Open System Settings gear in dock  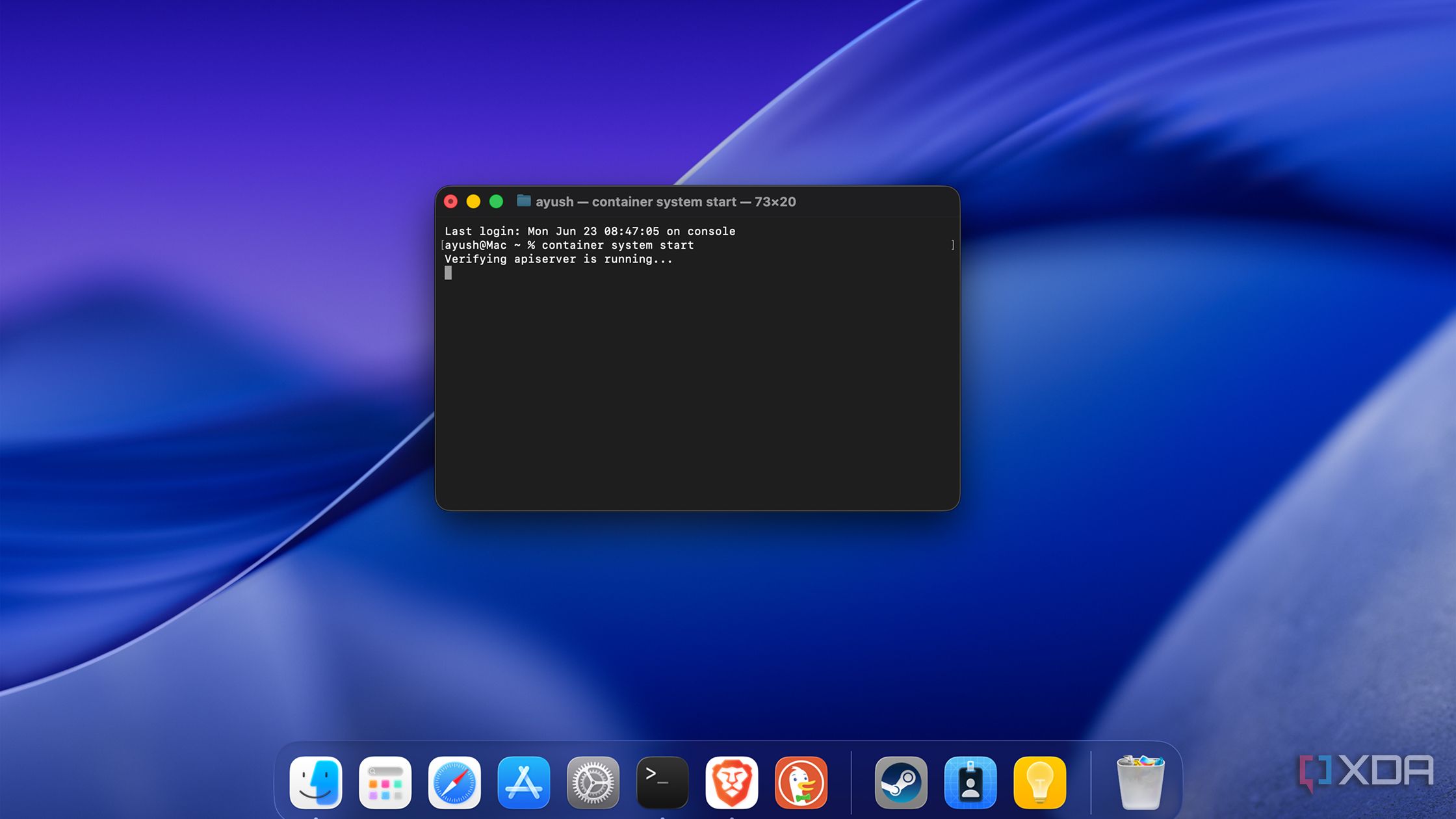593,782
